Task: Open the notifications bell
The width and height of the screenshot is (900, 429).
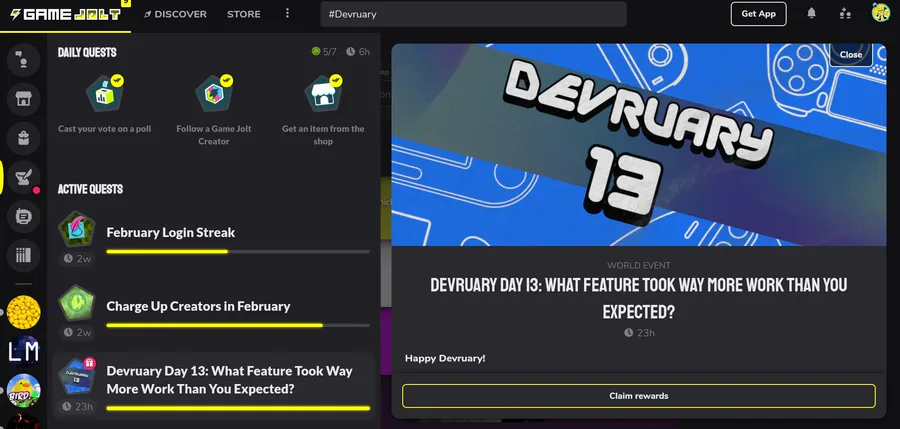Action: point(811,13)
